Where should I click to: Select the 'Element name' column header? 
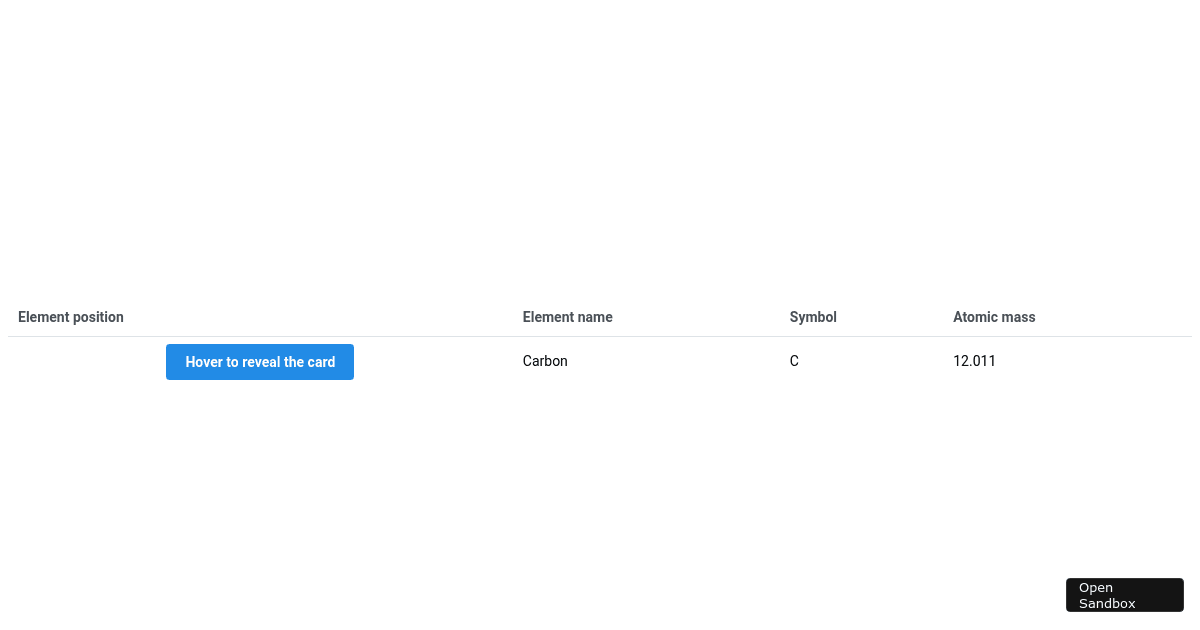[x=567, y=317]
